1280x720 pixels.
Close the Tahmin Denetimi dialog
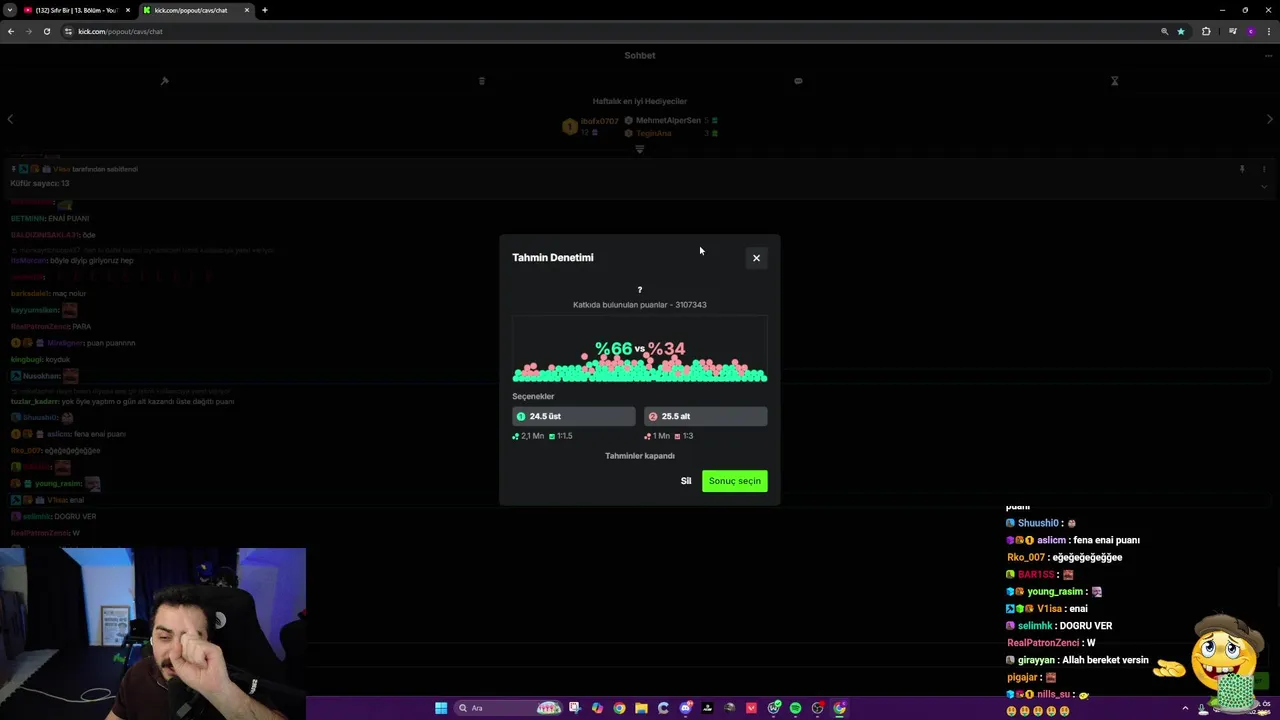(756, 258)
